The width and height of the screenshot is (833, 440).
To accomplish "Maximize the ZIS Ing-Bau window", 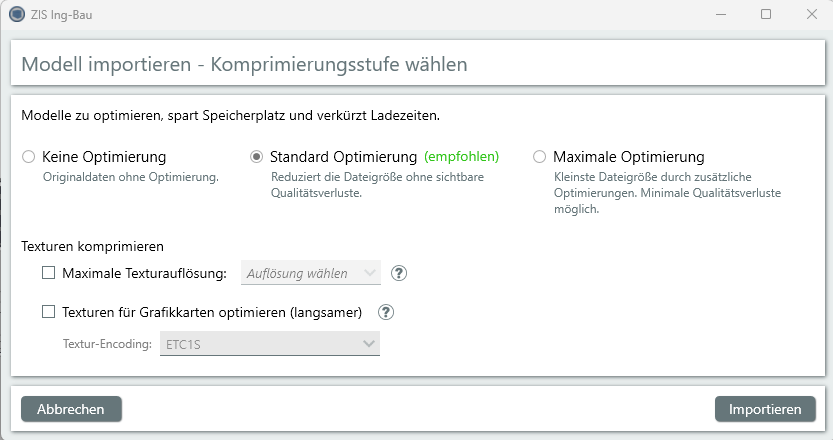I will pos(766,14).
